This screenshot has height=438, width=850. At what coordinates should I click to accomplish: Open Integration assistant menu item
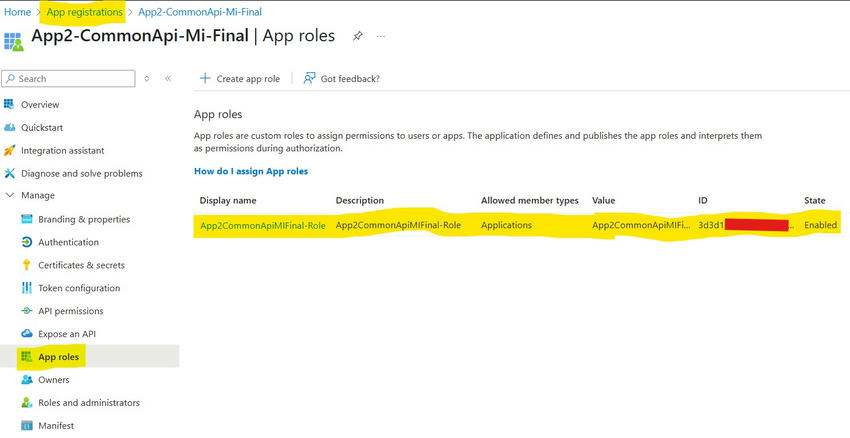(x=62, y=151)
